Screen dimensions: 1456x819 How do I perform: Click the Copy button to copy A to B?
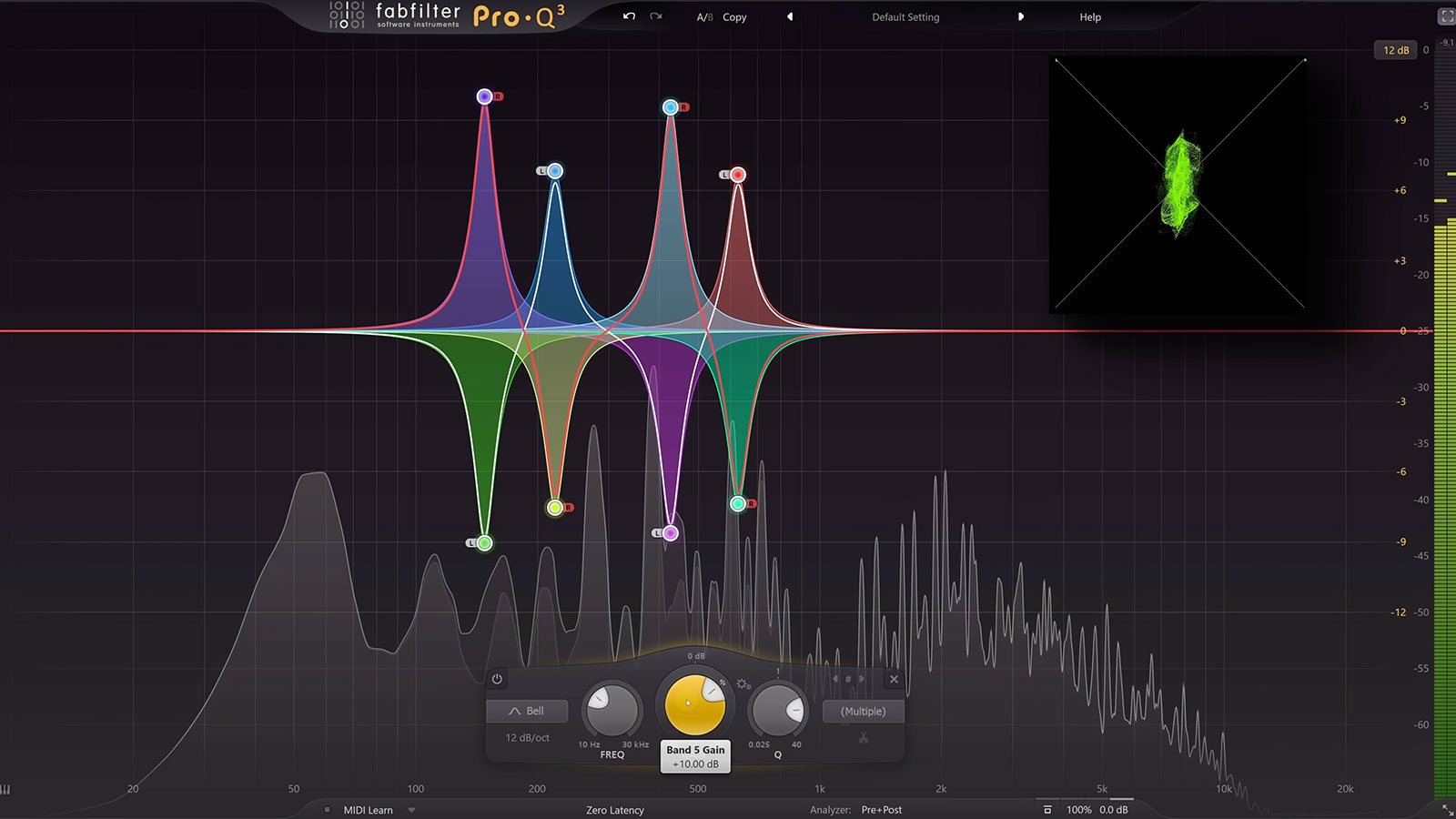pyautogui.click(x=733, y=16)
